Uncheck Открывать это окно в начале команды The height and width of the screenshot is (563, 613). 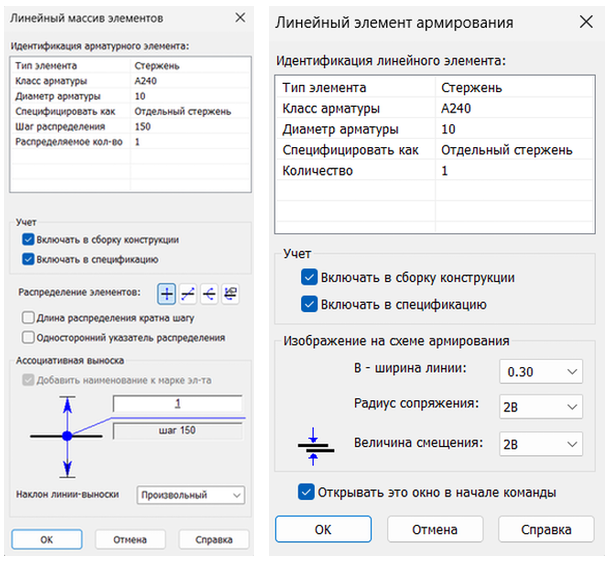point(306,492)
